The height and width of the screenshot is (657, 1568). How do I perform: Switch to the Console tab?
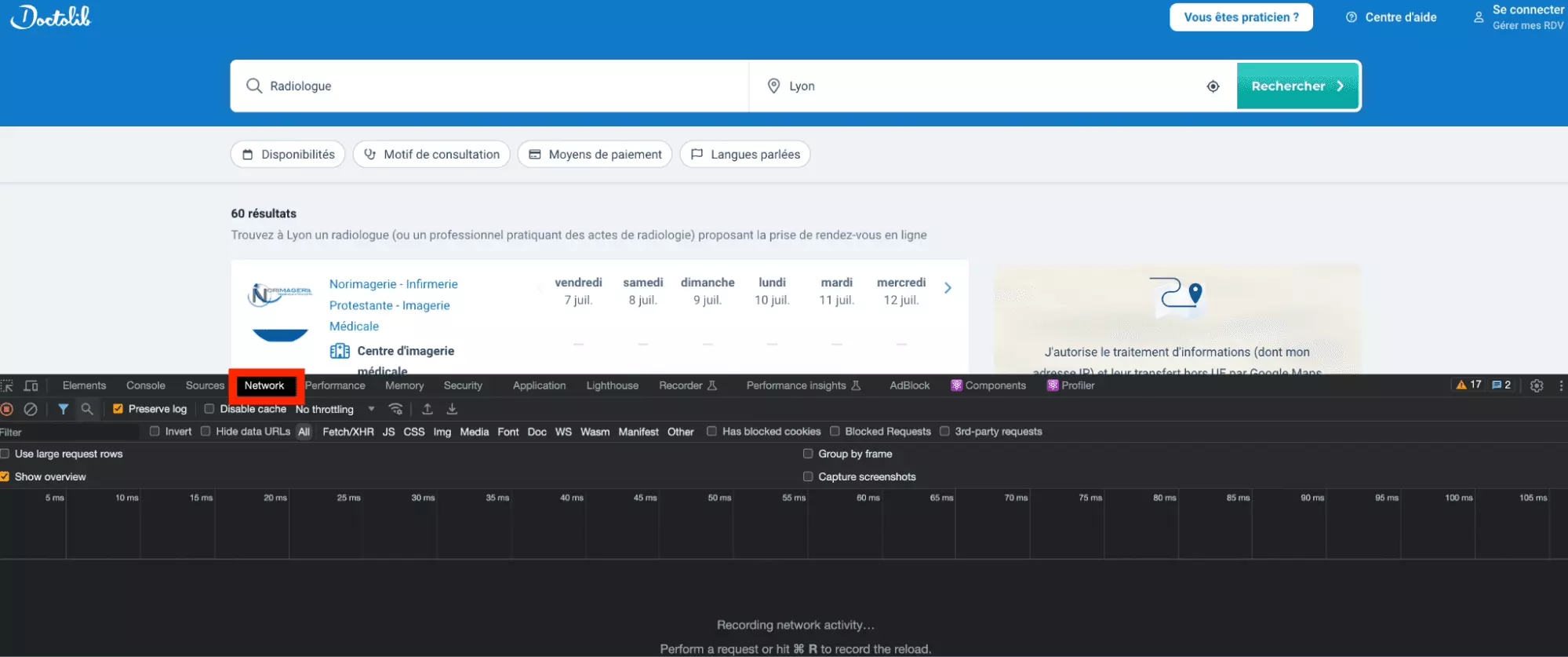[145, 385]
